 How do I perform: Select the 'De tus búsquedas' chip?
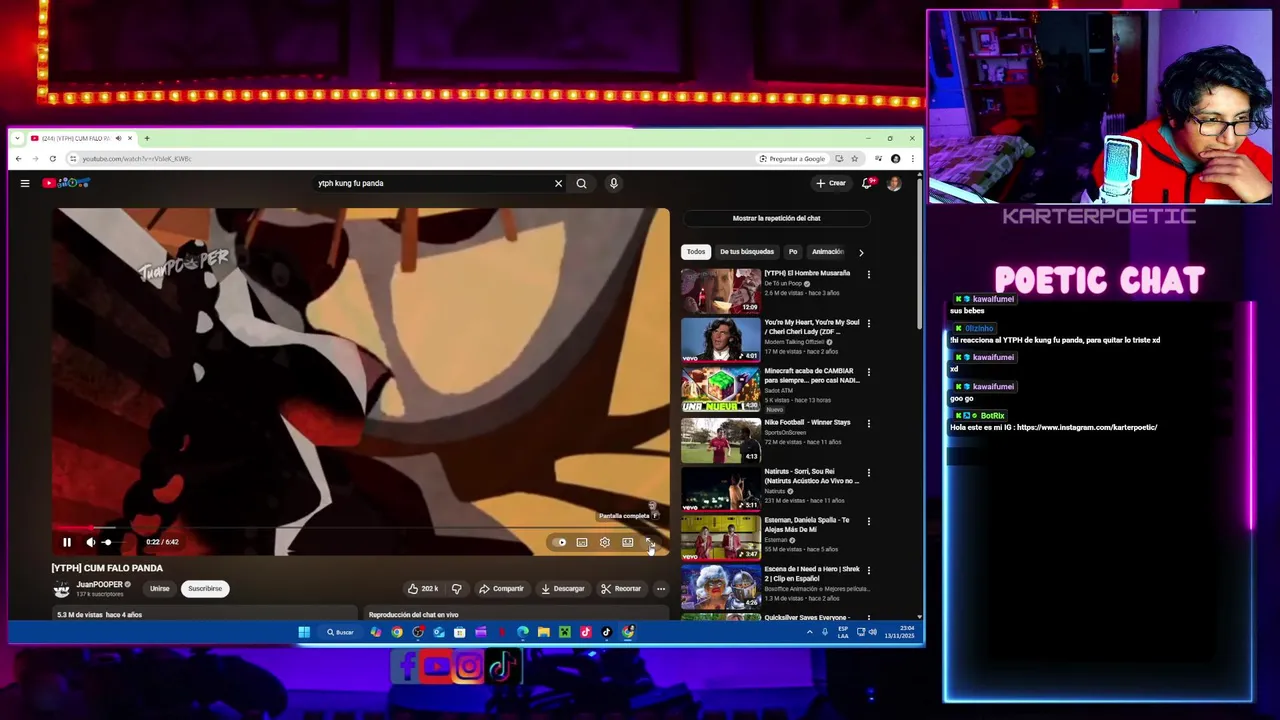[747, 252]
